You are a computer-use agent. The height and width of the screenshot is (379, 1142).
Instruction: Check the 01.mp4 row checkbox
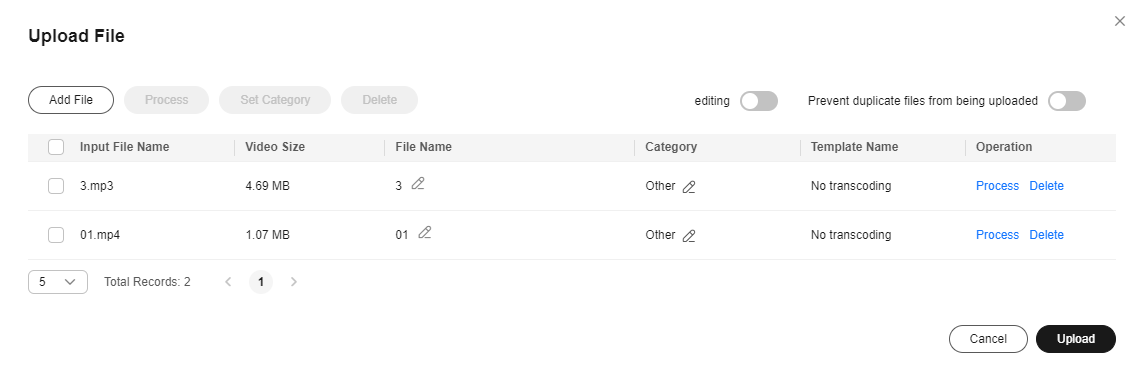[56, 235]
